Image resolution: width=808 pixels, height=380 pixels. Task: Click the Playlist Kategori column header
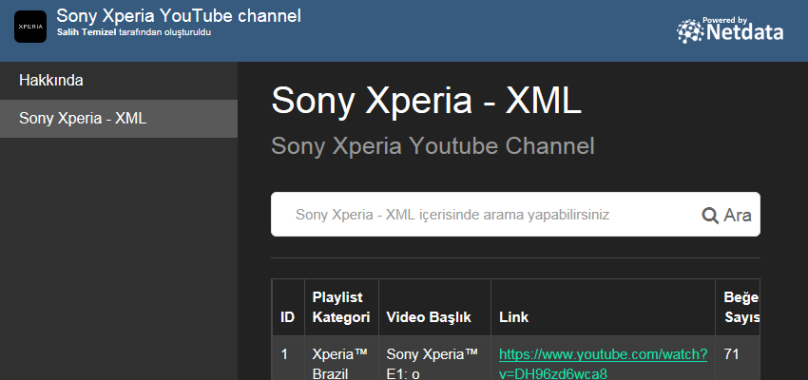[x=341, y=307]
